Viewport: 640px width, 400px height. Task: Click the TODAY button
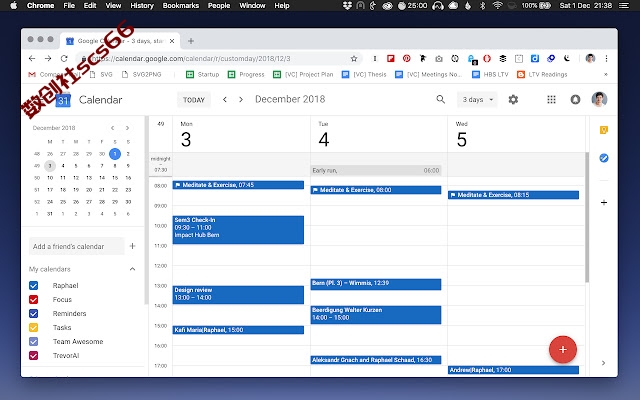click(x=194, y=100)
